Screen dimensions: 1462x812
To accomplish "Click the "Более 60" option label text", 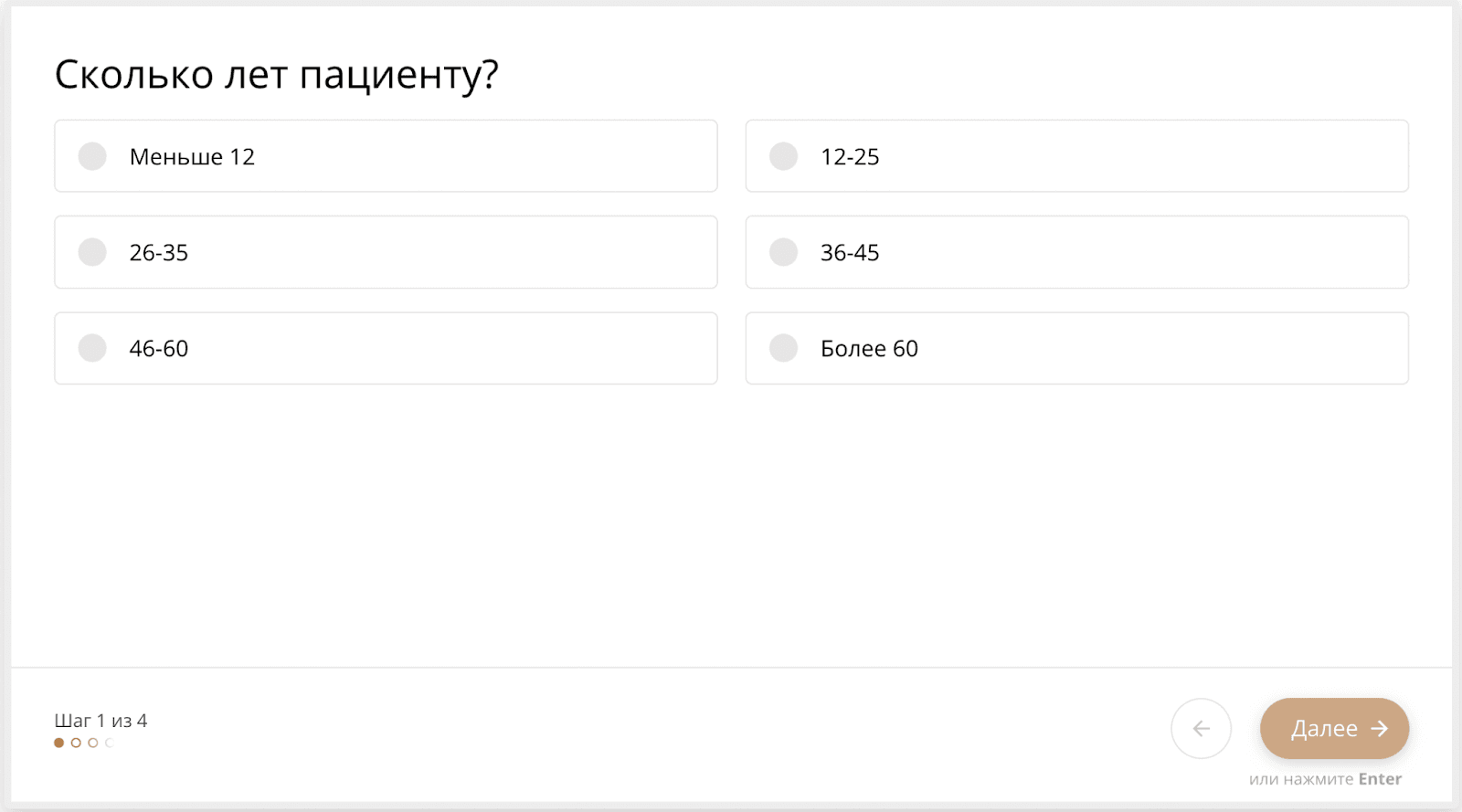I will (x=869, y=349).
